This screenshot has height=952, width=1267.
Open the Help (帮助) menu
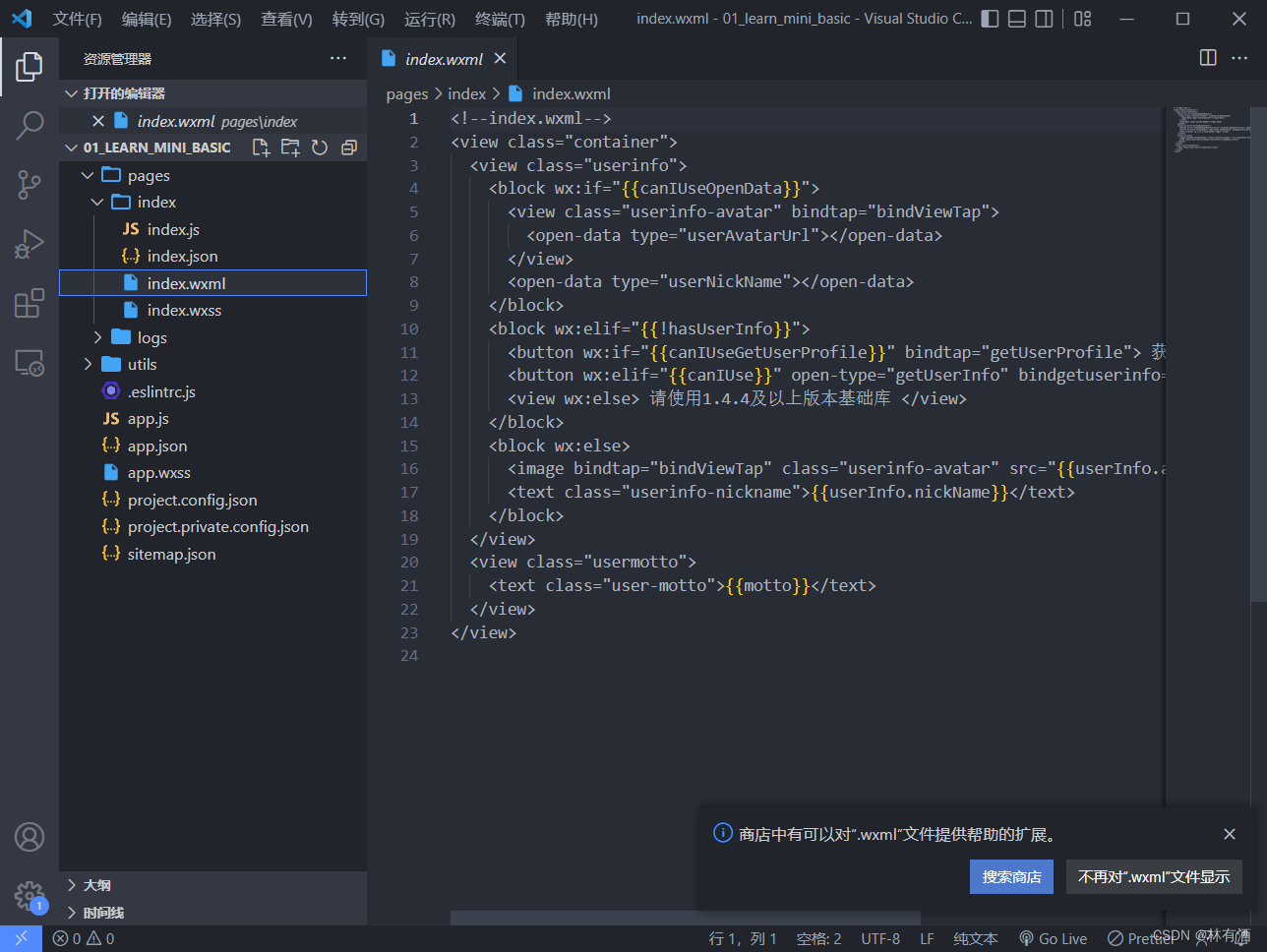pos(571,19)
